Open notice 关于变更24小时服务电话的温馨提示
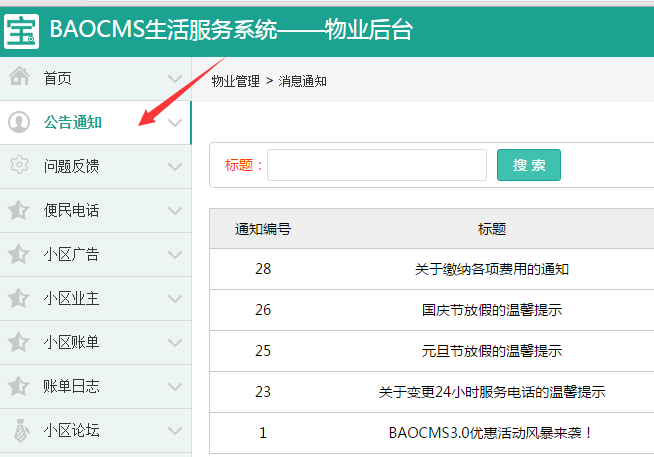 pos(492,392)
